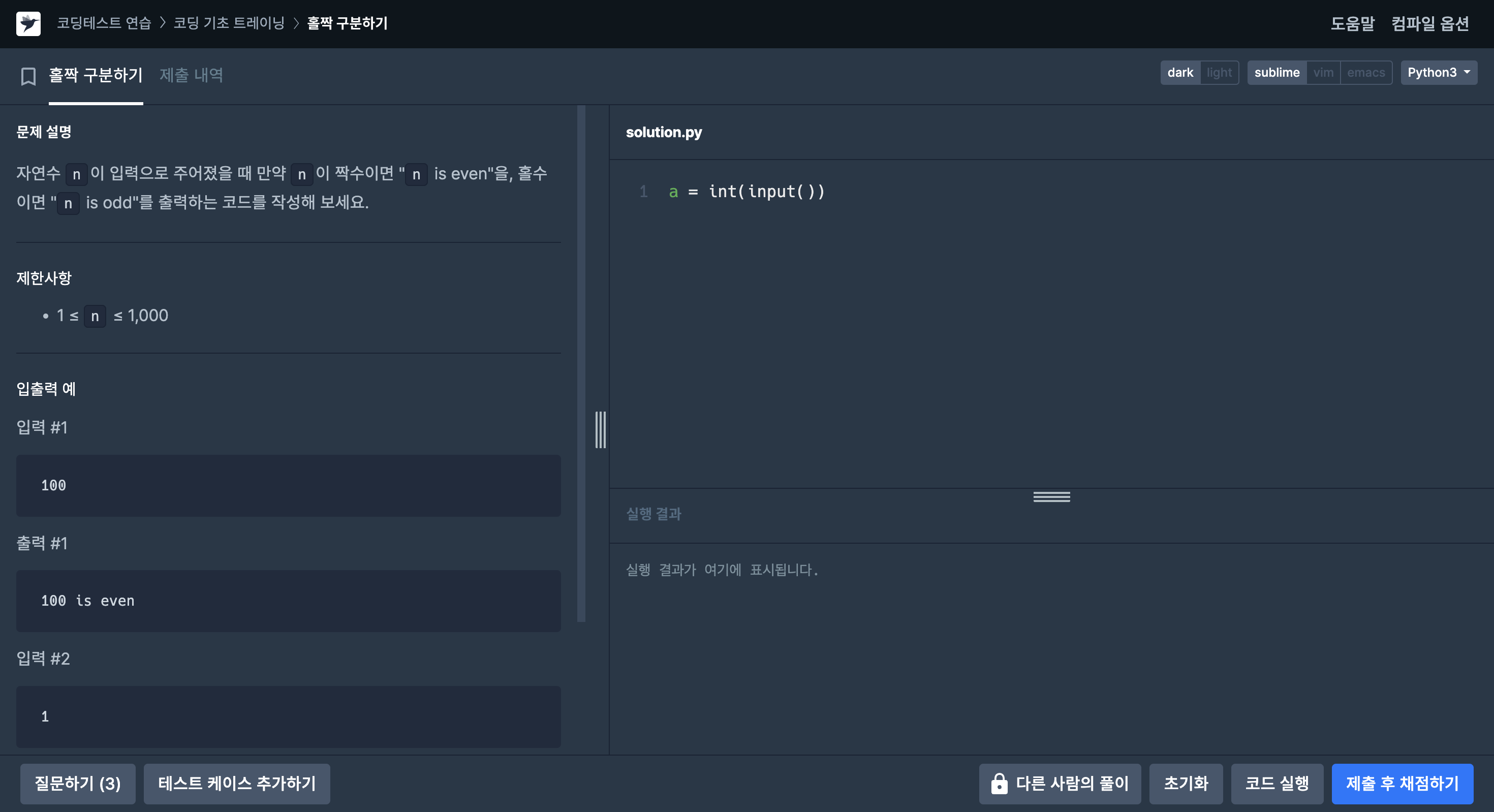1494x812 pixels.
Task: Open the 제출 내역 tab
Action: point(191,75)
